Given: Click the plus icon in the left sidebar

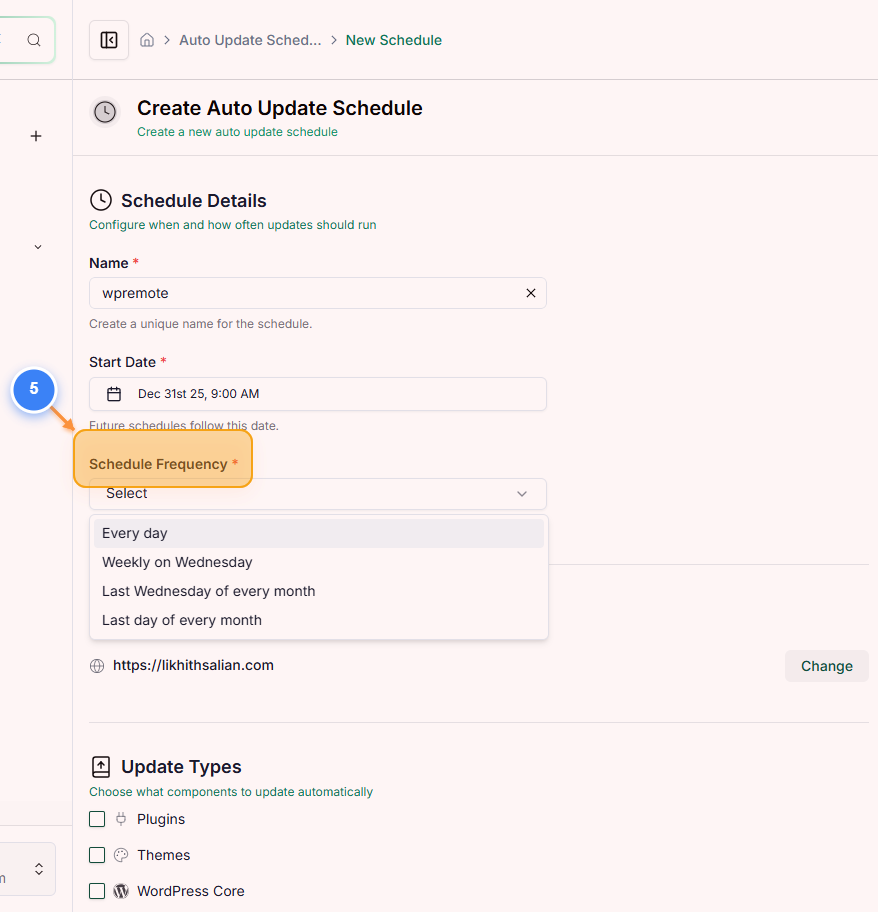Looking at the screenshot, I should (x=35, y=136).
